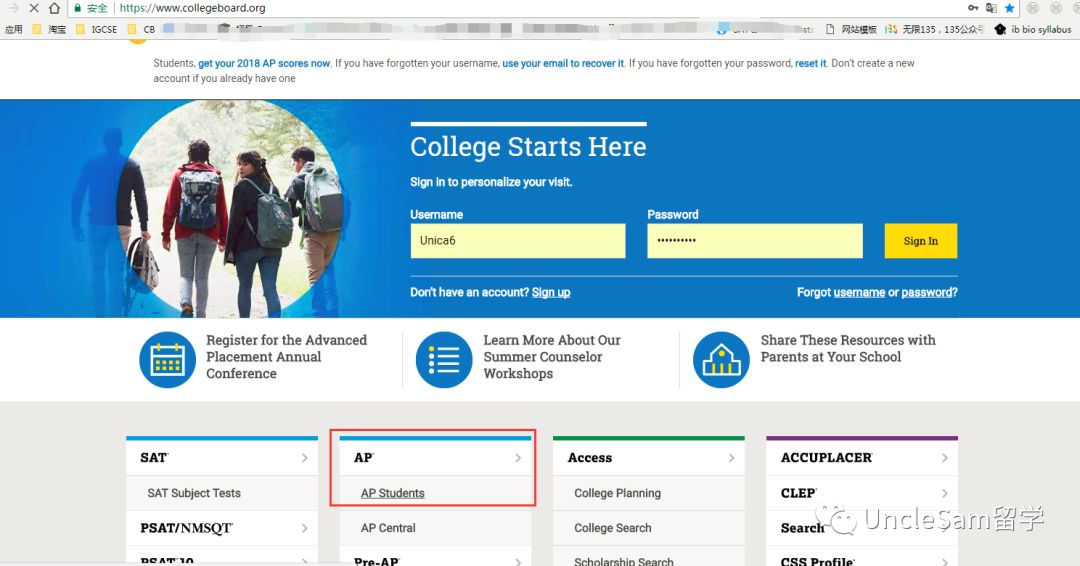Open the 无限135 bookmark
The image size is (1080, 566).
pyautogui.click(x=935, y=30)
